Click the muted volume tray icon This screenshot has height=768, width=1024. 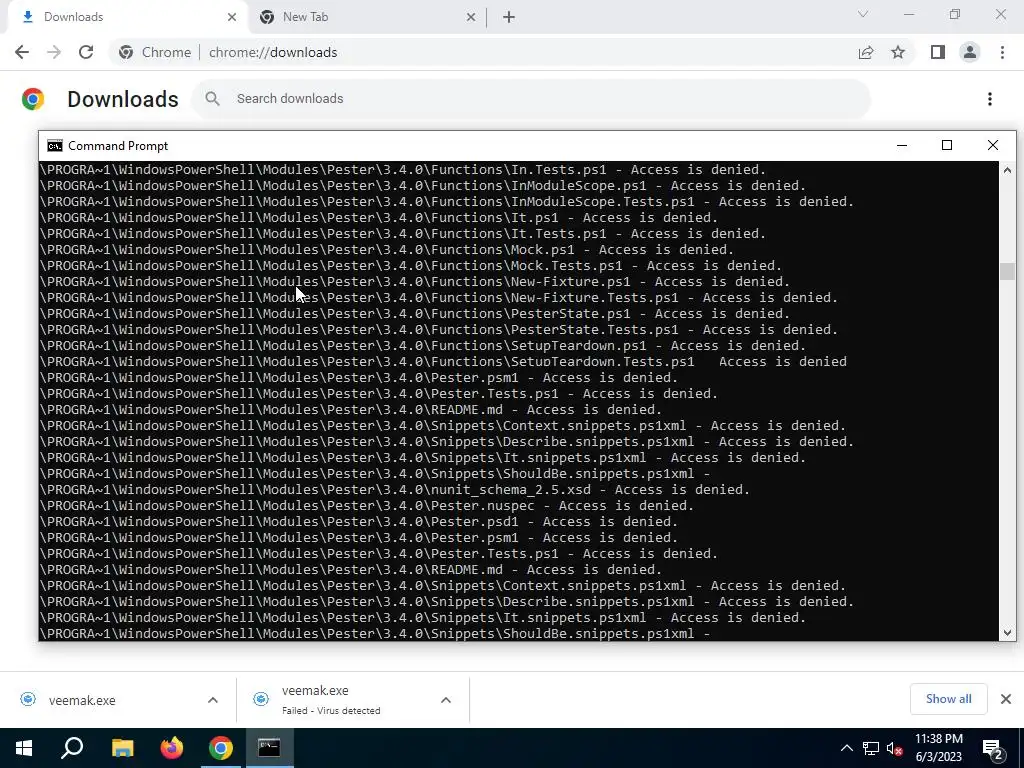point(895,748)
